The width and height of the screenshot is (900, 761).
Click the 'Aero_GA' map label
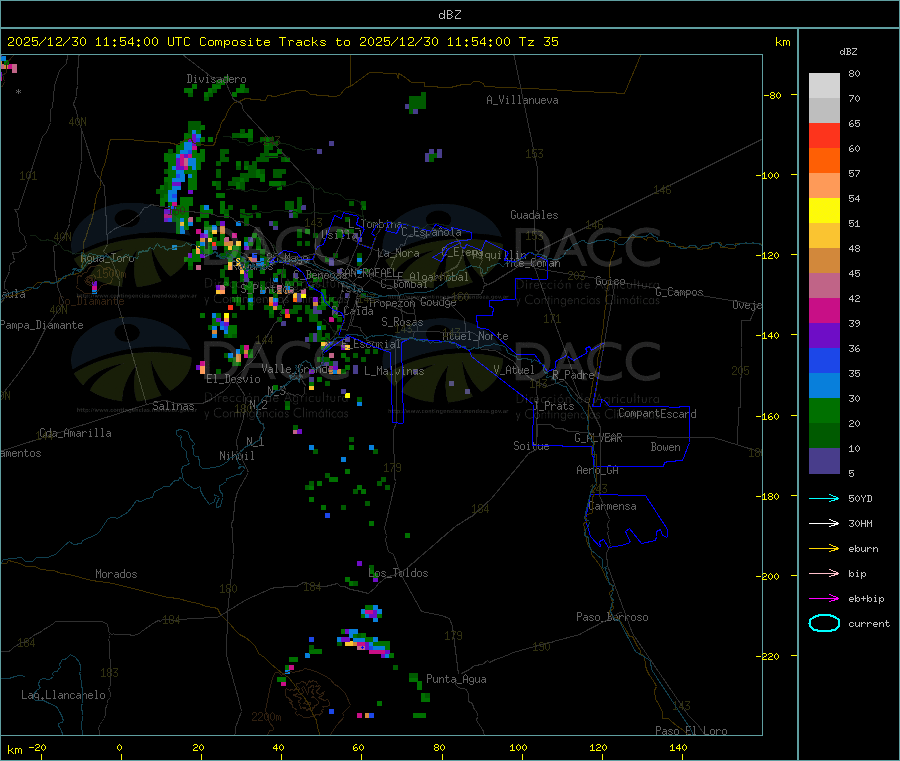598,470
